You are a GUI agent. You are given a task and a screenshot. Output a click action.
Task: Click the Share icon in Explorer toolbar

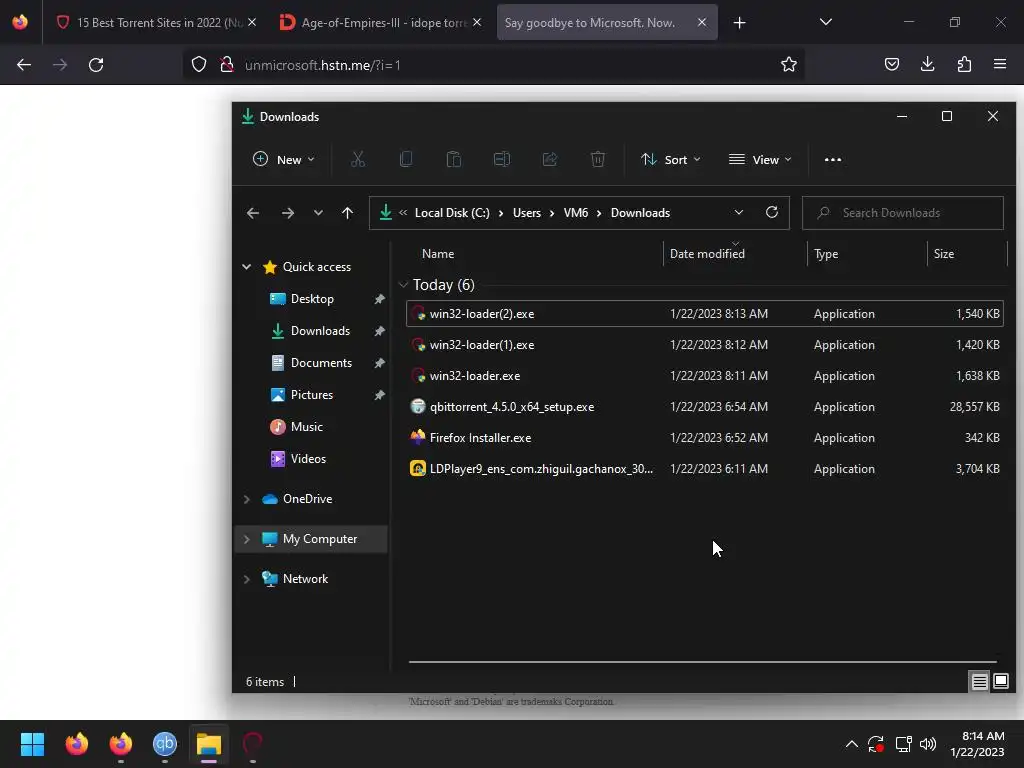point(550,159)
